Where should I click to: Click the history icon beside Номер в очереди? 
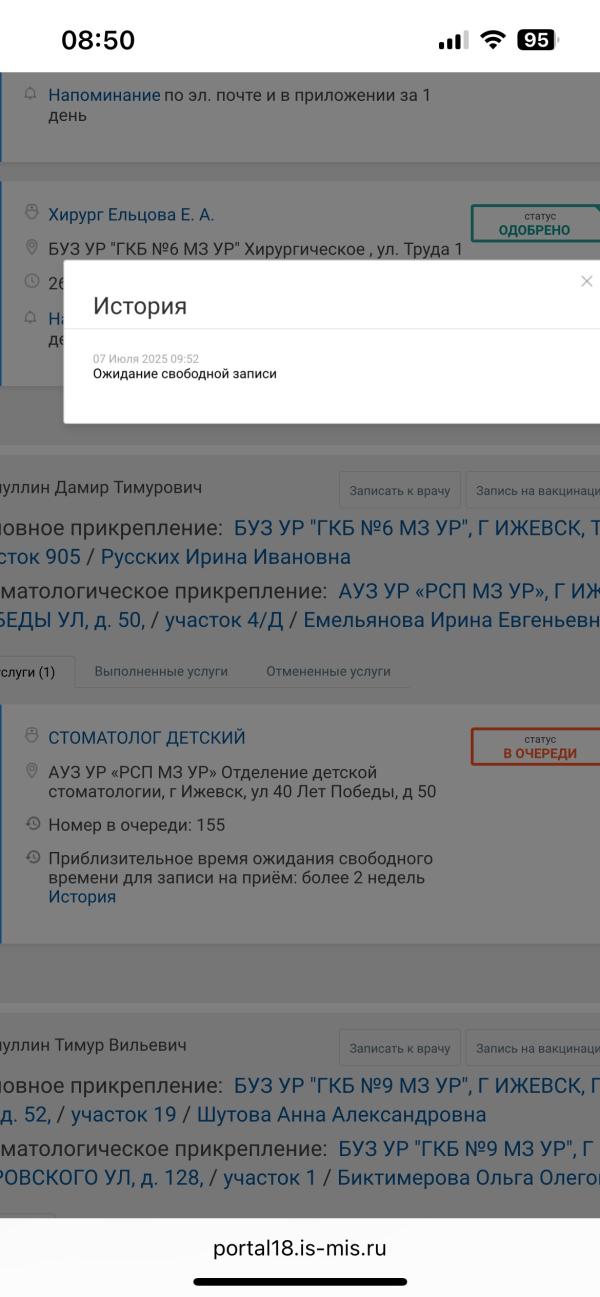tap(31, 825)
